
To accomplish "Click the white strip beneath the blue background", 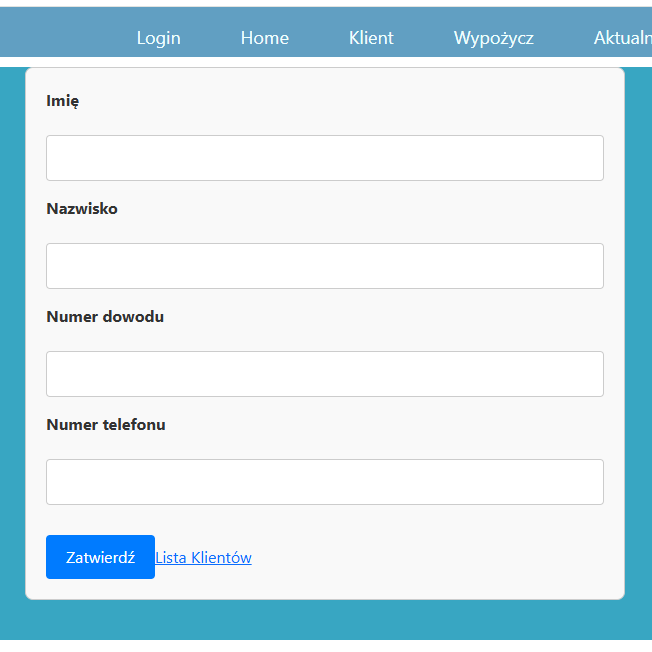I will coord(324,646).
